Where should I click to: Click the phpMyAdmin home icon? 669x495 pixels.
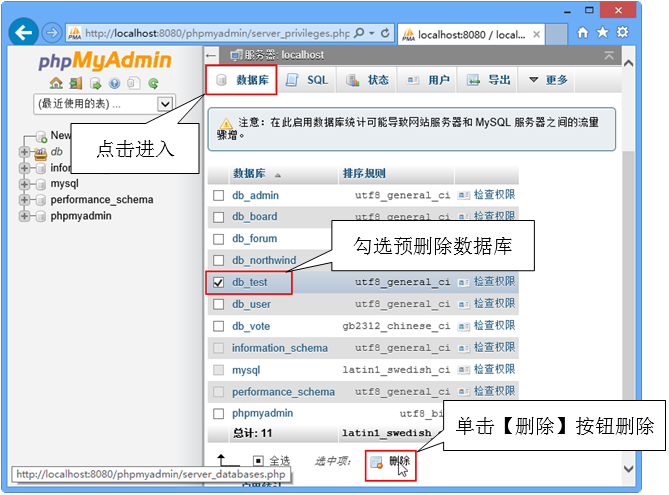coord(56,83)
